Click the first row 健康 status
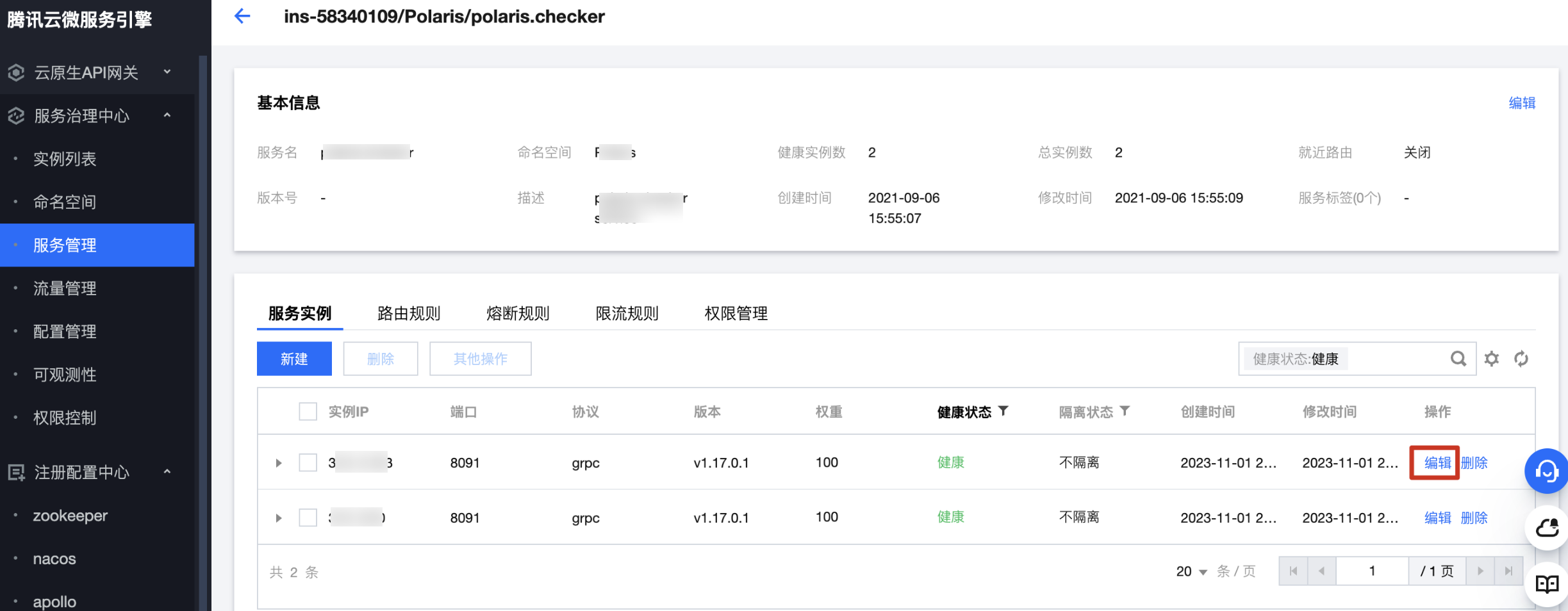1568x611 pixels. 950,462
